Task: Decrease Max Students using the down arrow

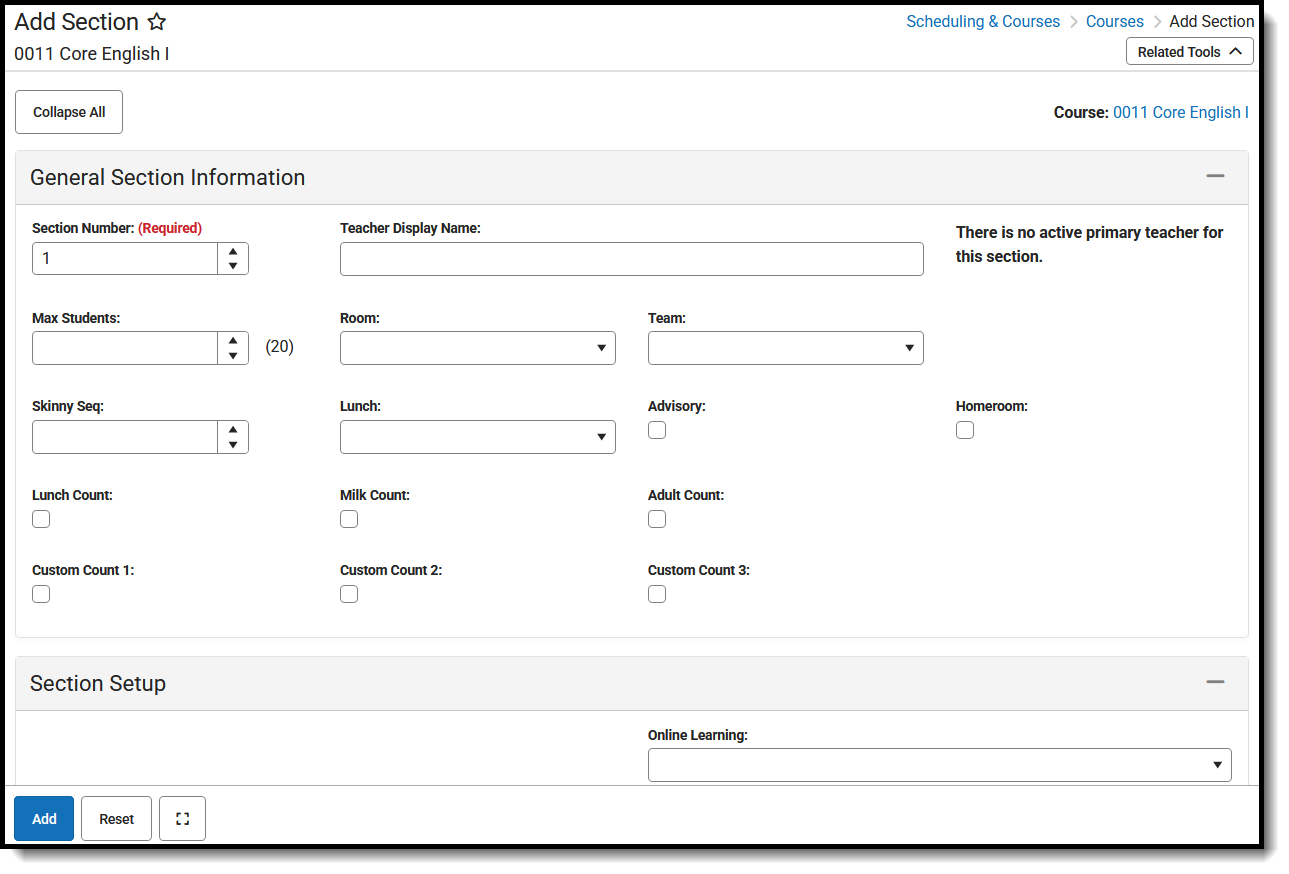Action: click(233, 354)
